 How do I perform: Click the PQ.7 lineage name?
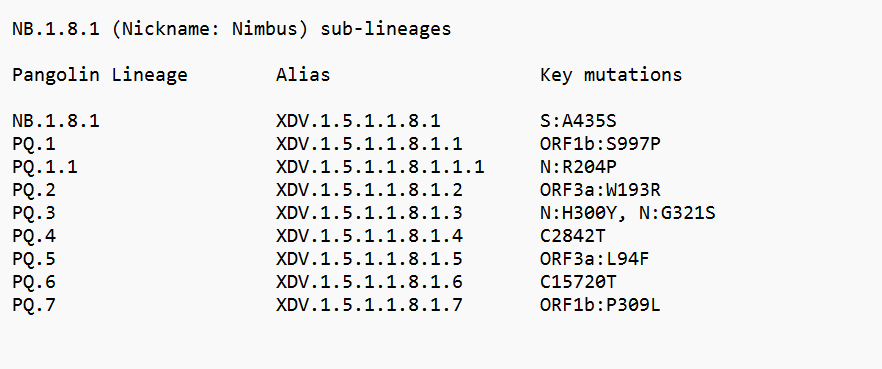34,305
